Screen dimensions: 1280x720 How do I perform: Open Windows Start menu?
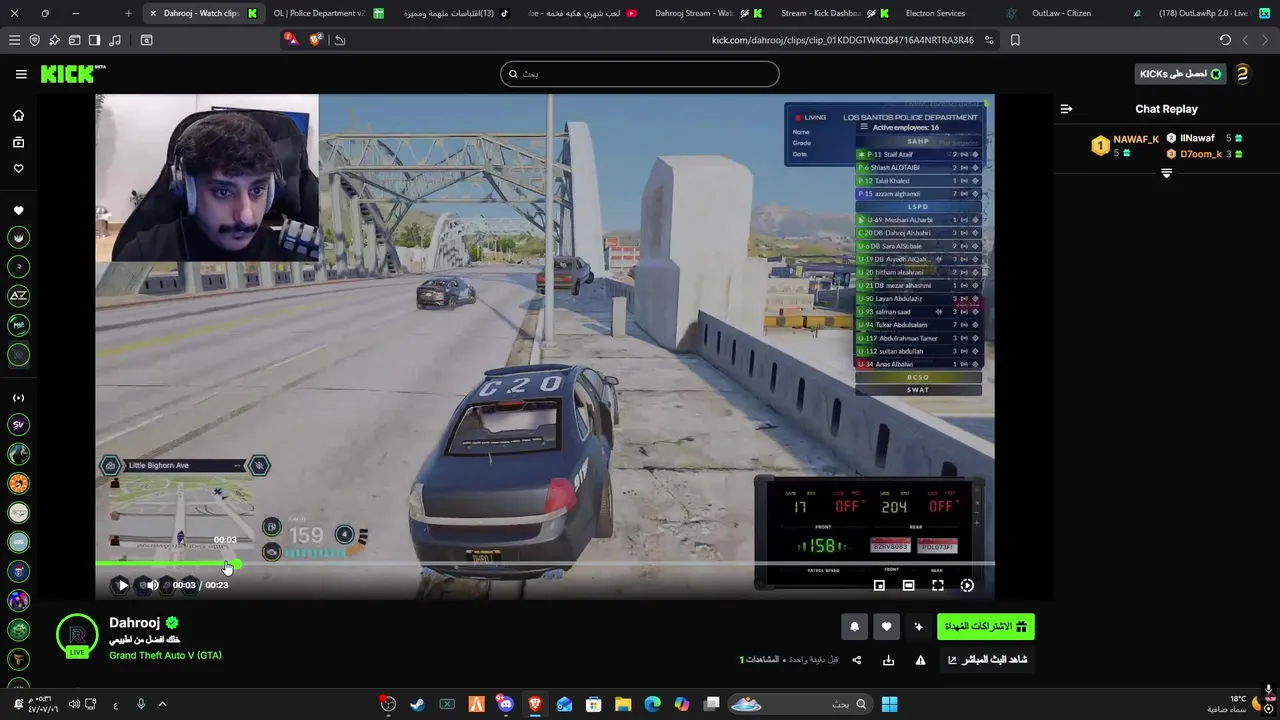pyautogui.click(x=889, y=704)
